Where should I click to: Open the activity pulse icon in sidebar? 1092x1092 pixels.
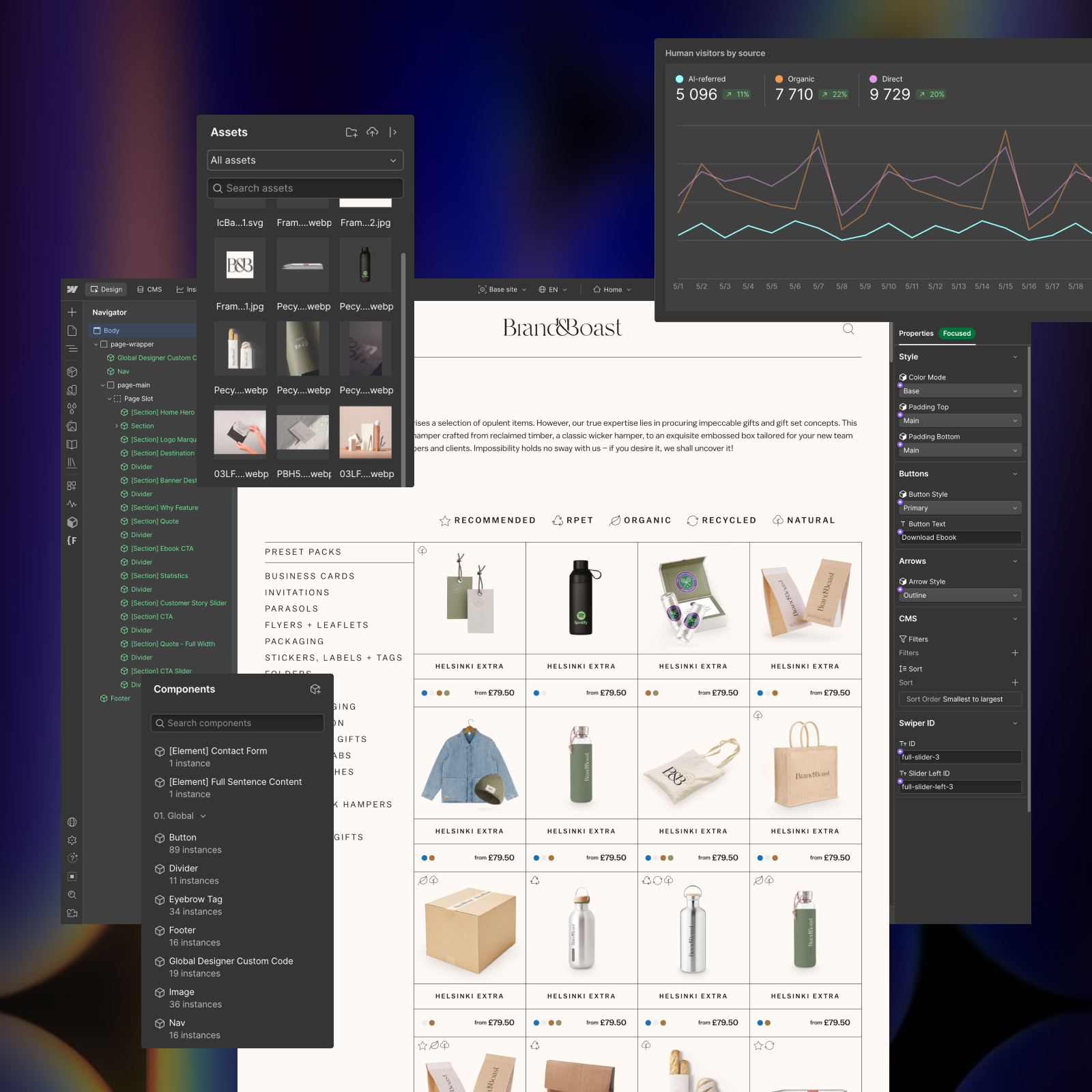[x=72, y=504]
